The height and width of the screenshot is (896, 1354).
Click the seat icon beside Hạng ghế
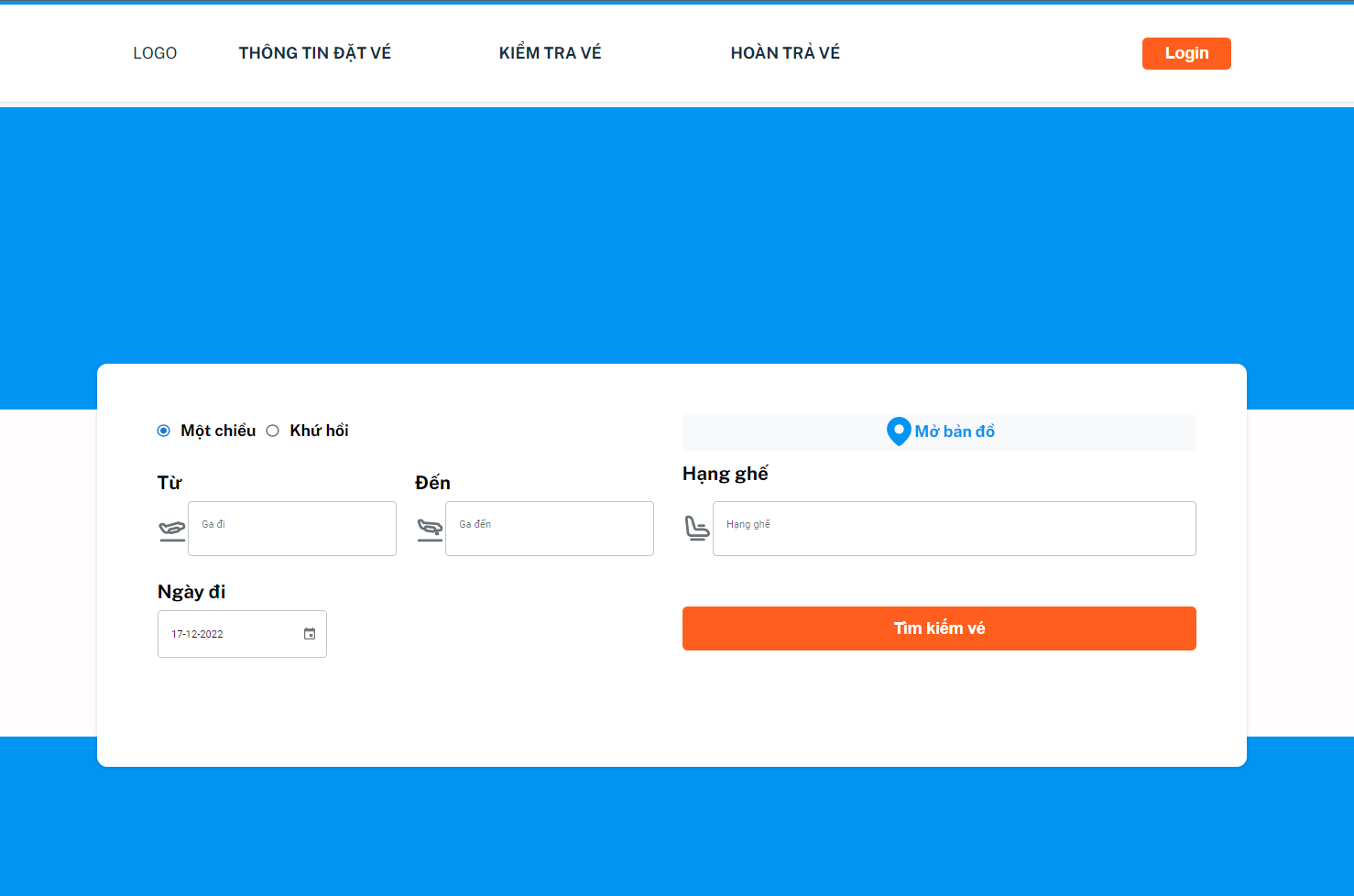[x=696, y=529]
